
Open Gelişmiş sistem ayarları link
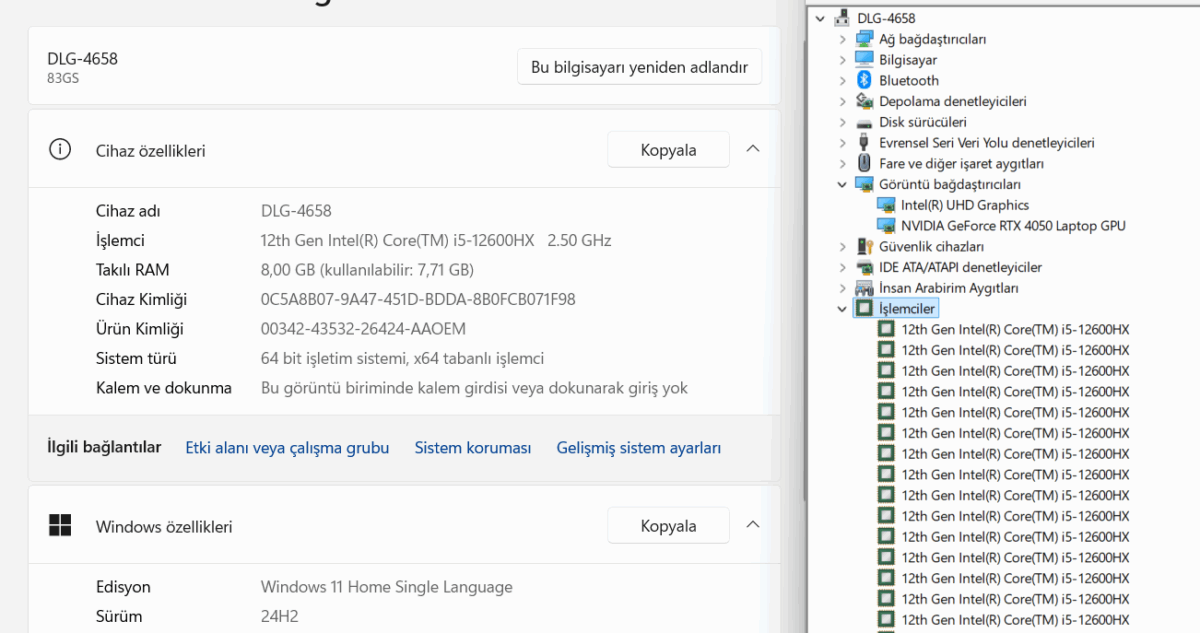point(639,448)
